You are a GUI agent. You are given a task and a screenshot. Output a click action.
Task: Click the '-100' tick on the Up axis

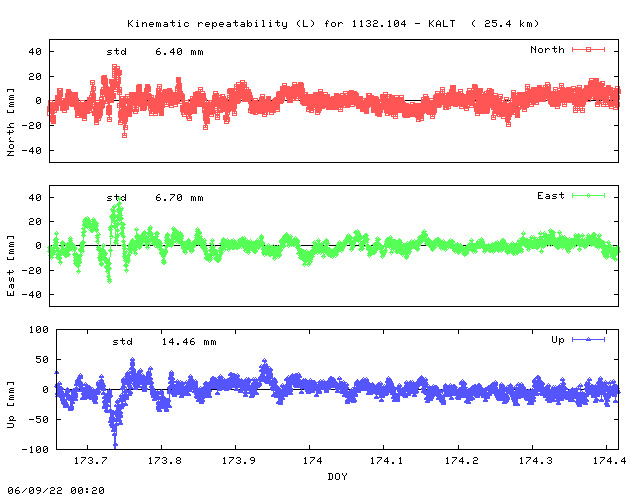pyautogui.click(x=36, y=449)
